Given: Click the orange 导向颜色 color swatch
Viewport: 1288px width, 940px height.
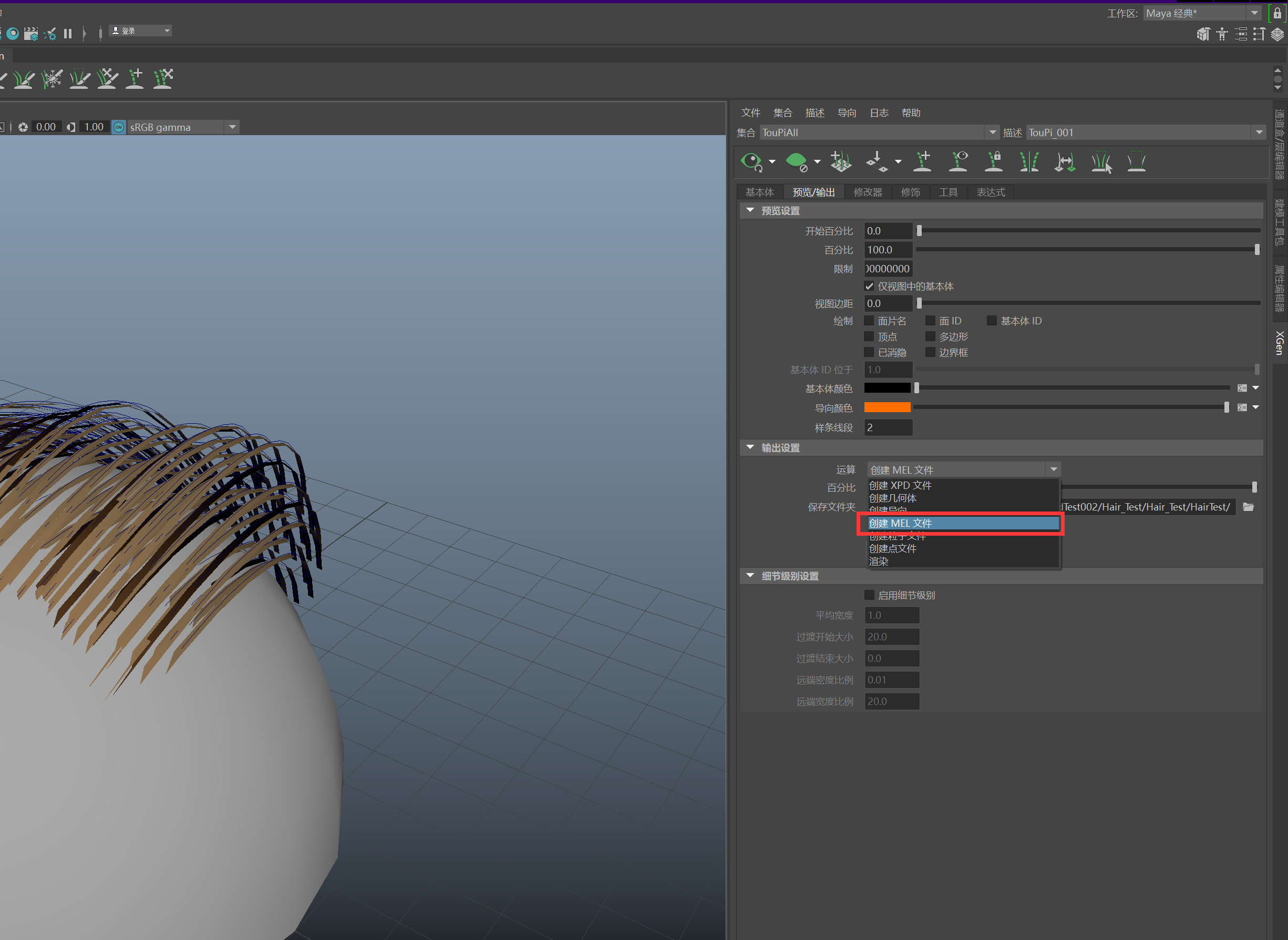Looking at the screenshot, I should tap(887, 407).
